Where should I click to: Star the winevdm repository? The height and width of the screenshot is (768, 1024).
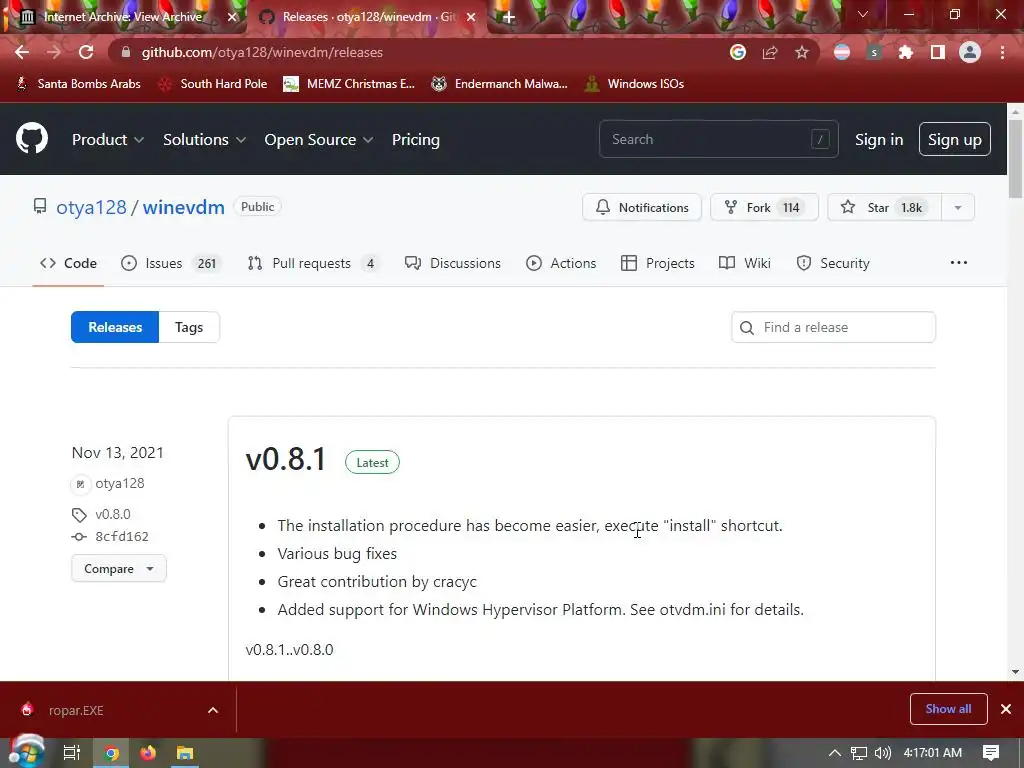pyautogui.click(x=884, y=207)
